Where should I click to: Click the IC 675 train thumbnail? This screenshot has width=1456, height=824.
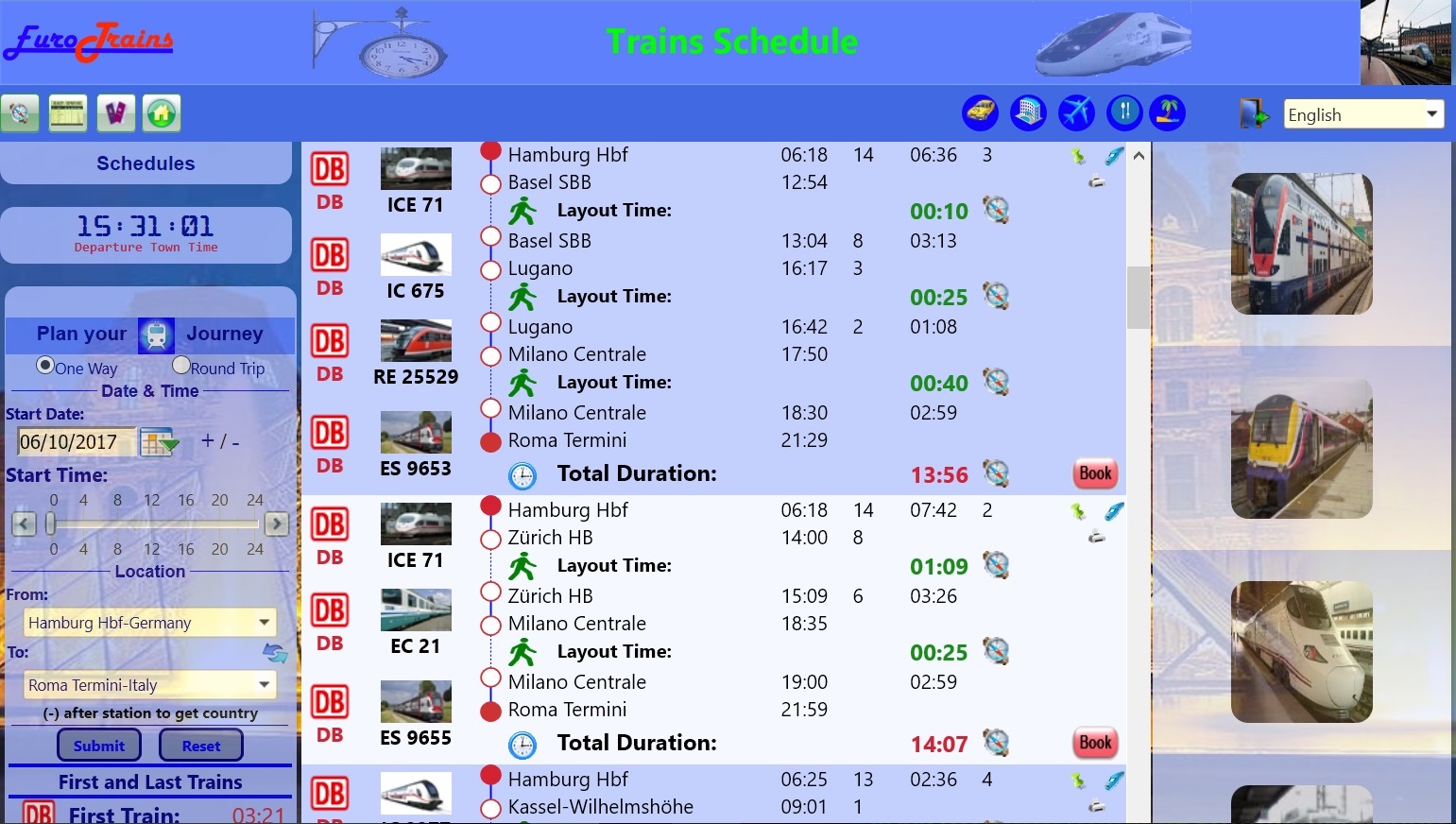pos(416,255)
